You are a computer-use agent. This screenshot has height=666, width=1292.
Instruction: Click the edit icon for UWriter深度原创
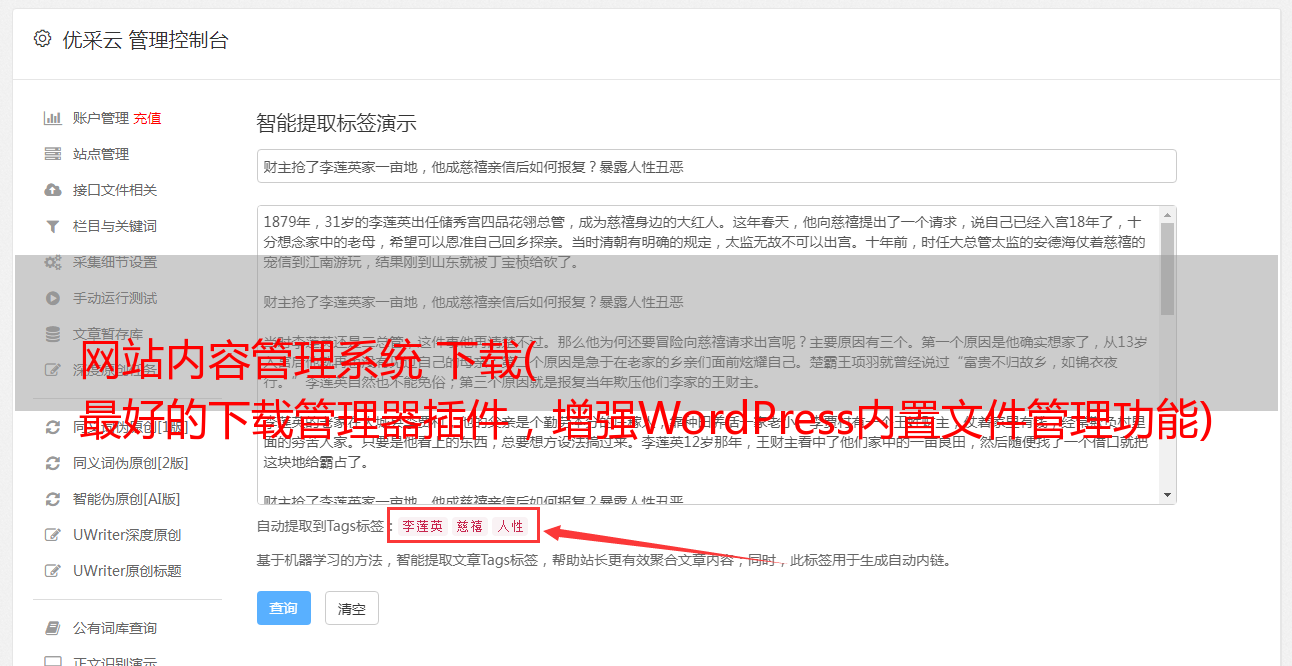[53, 535]
